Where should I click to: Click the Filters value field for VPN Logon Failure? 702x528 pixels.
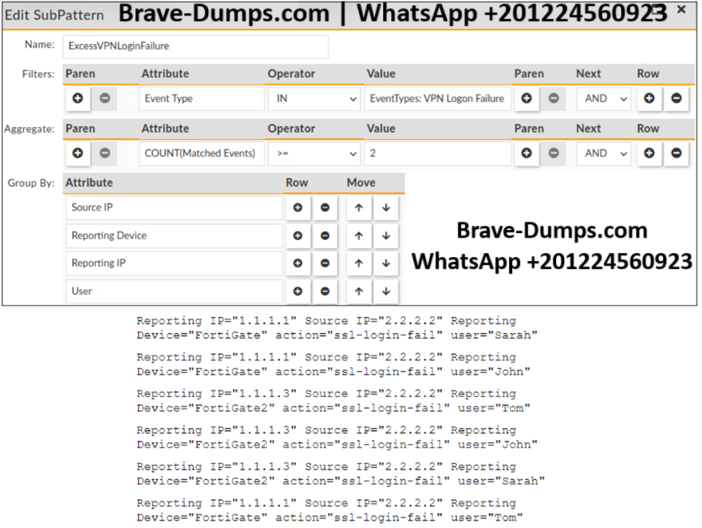pyautogui.click(x=437, y=99)
